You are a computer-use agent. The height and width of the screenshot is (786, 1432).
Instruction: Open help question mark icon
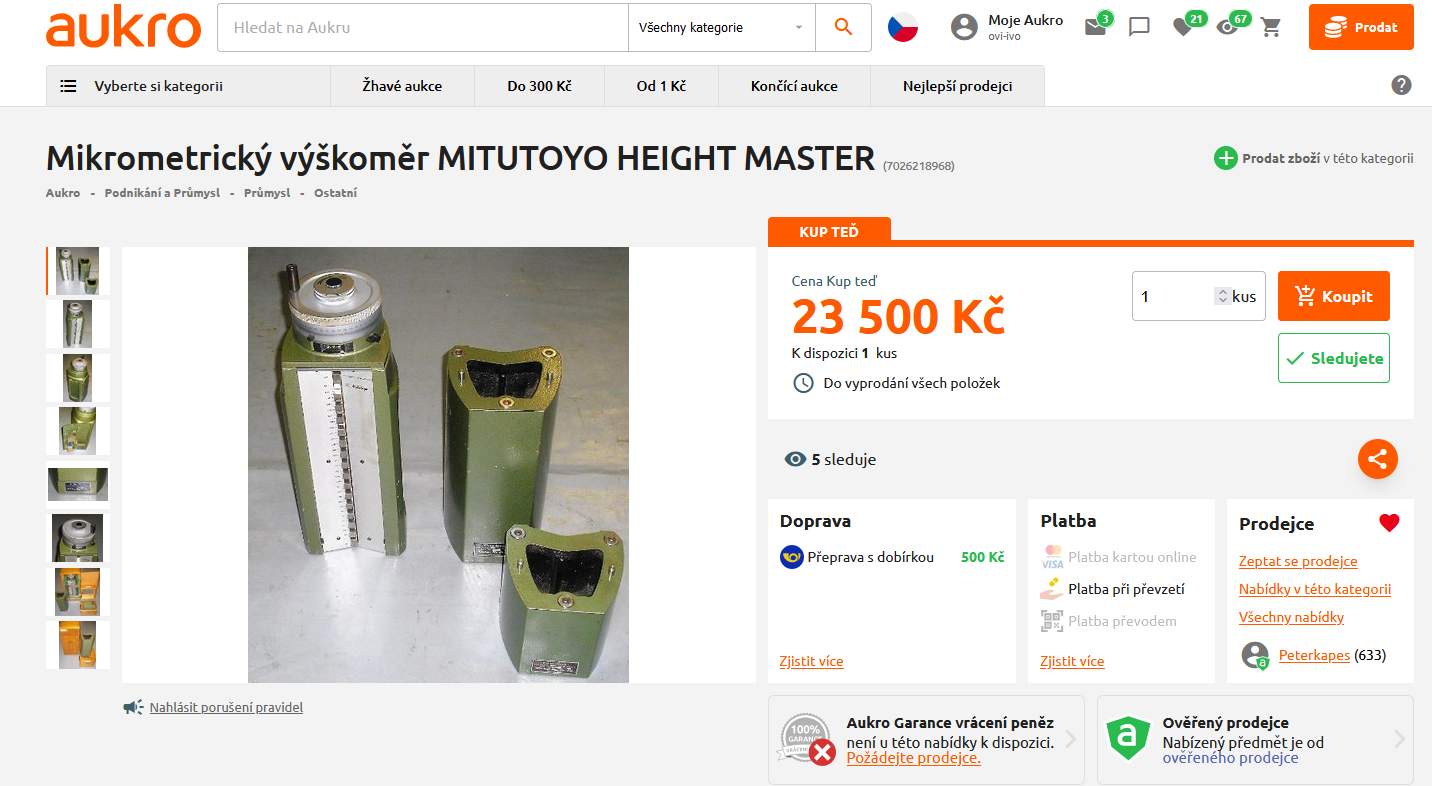click(x=1401, y=85)
